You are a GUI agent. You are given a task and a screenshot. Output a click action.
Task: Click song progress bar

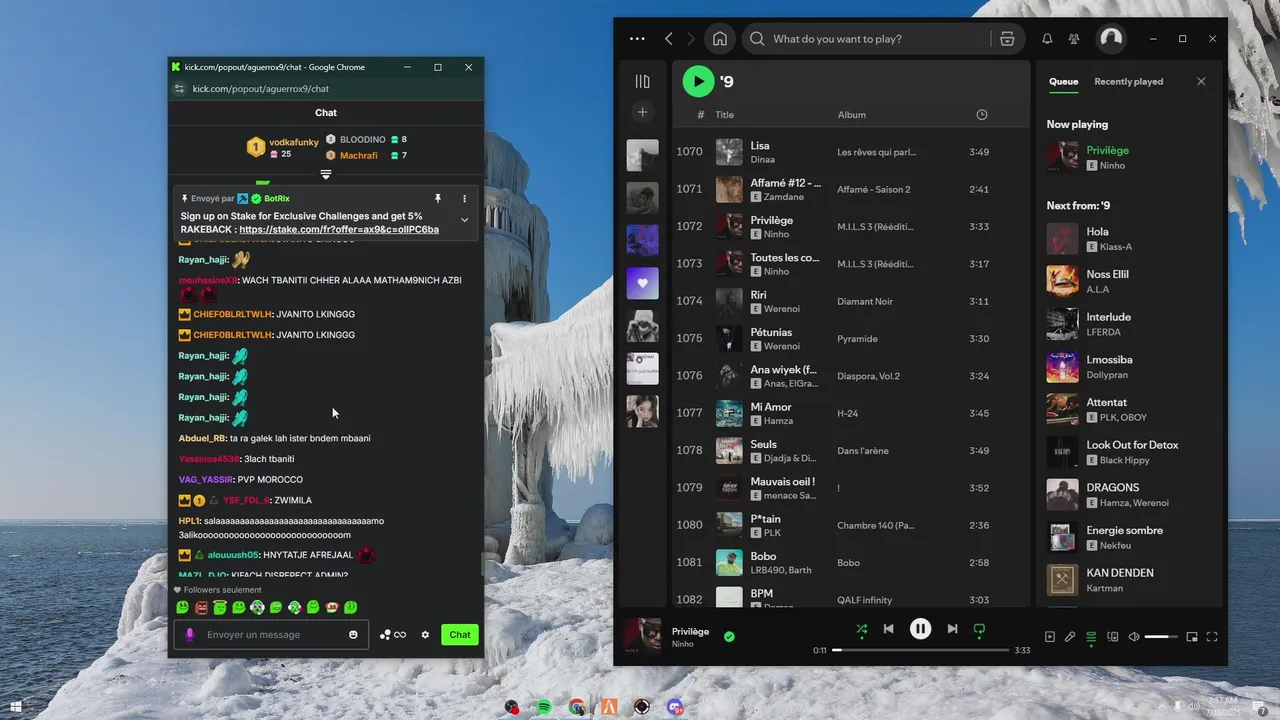(x=920, y=650)
